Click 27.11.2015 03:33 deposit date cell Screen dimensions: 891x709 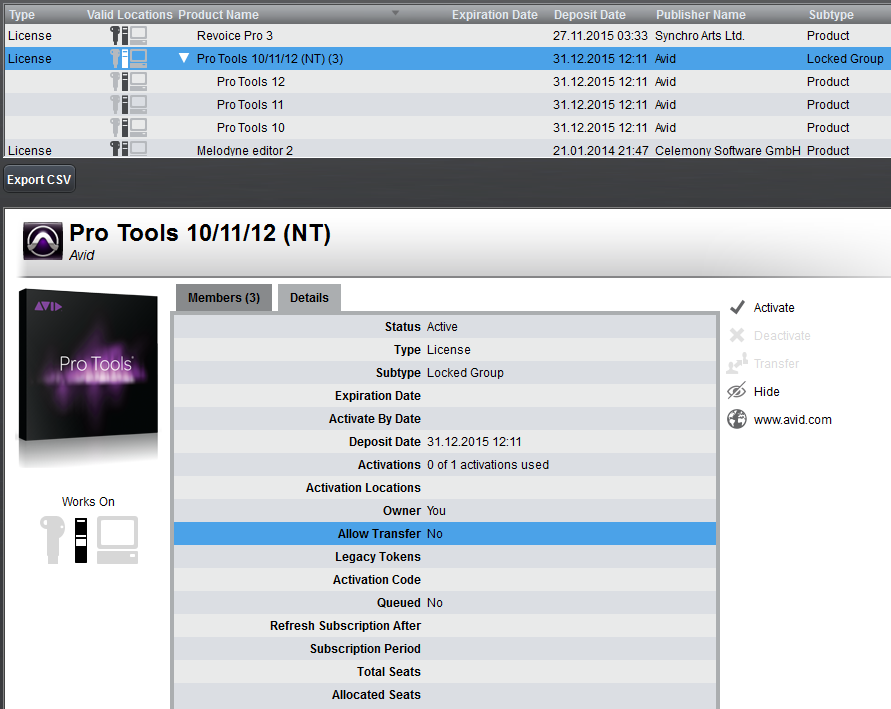(x=600, y=35)
